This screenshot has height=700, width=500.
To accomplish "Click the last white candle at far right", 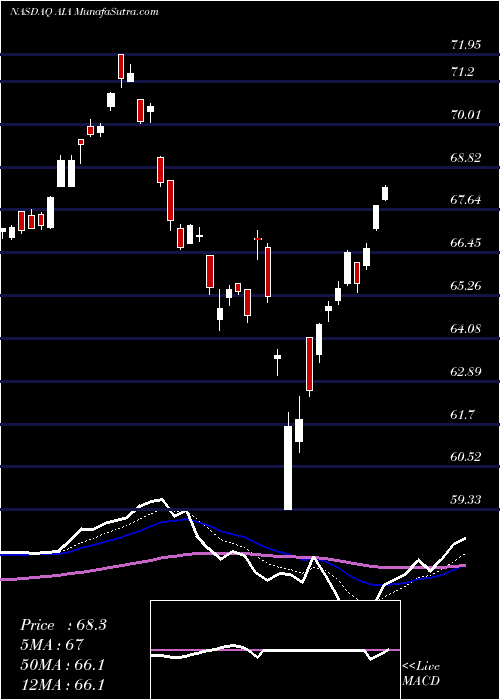I will point(385,194).
